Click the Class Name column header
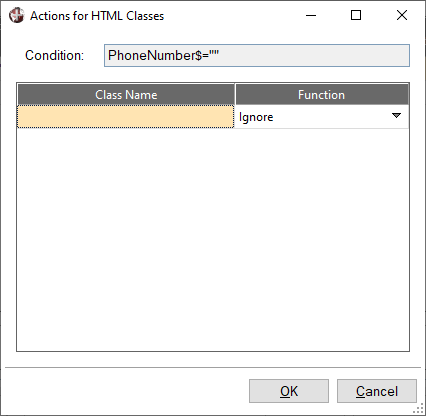 pos(126,95)
